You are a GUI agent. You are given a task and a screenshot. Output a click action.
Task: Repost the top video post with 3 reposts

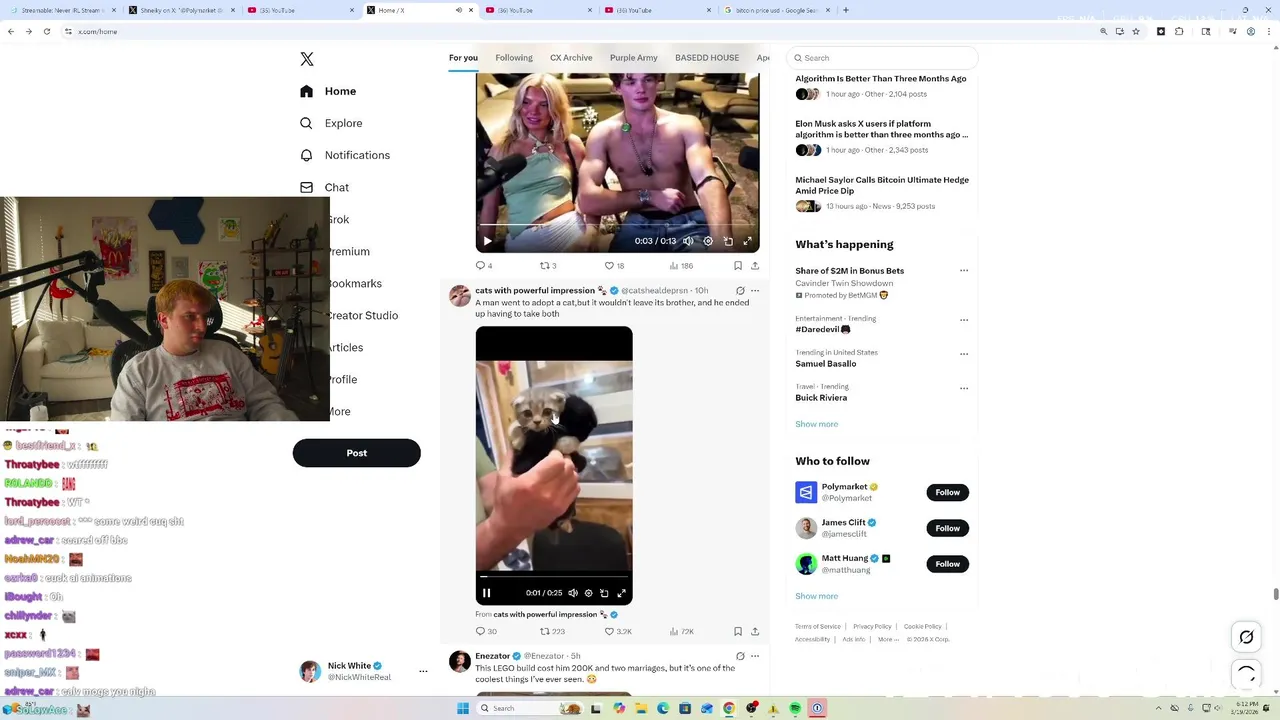tap(548, 266)
